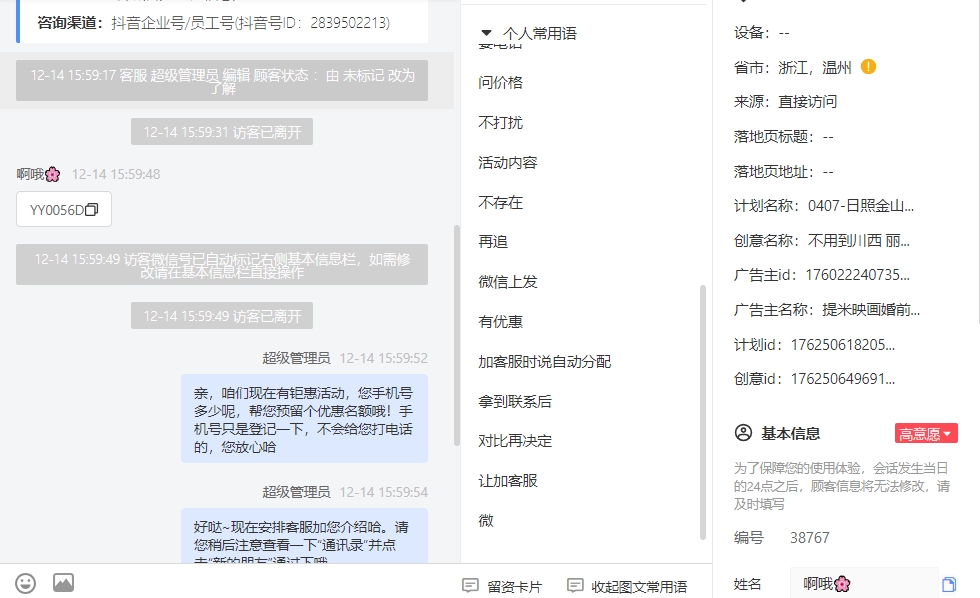Click the 收起图文常用语 button
The width and height of the screenshot is (980, 598).
click(x=627, y=586)
